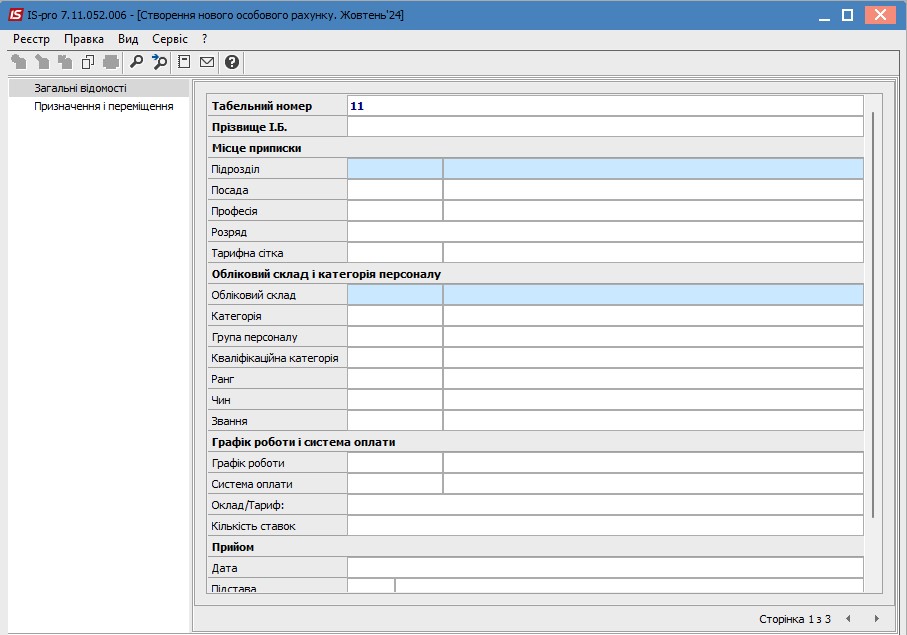Screen dimensions: 907x635
Task: Open help via the question mark icon
Action: coord(232,62)
